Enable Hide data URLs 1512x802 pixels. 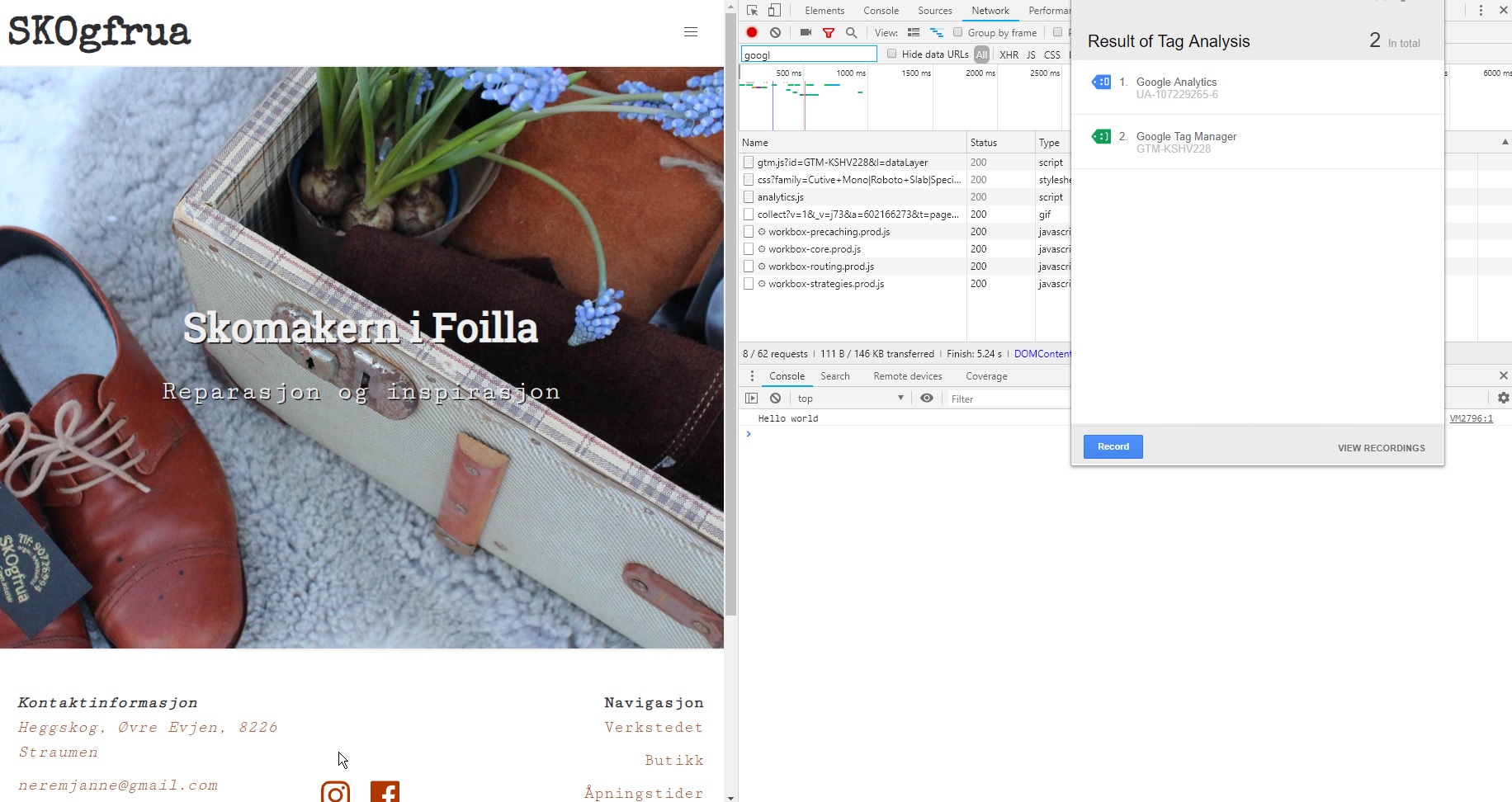click(892, 54)
